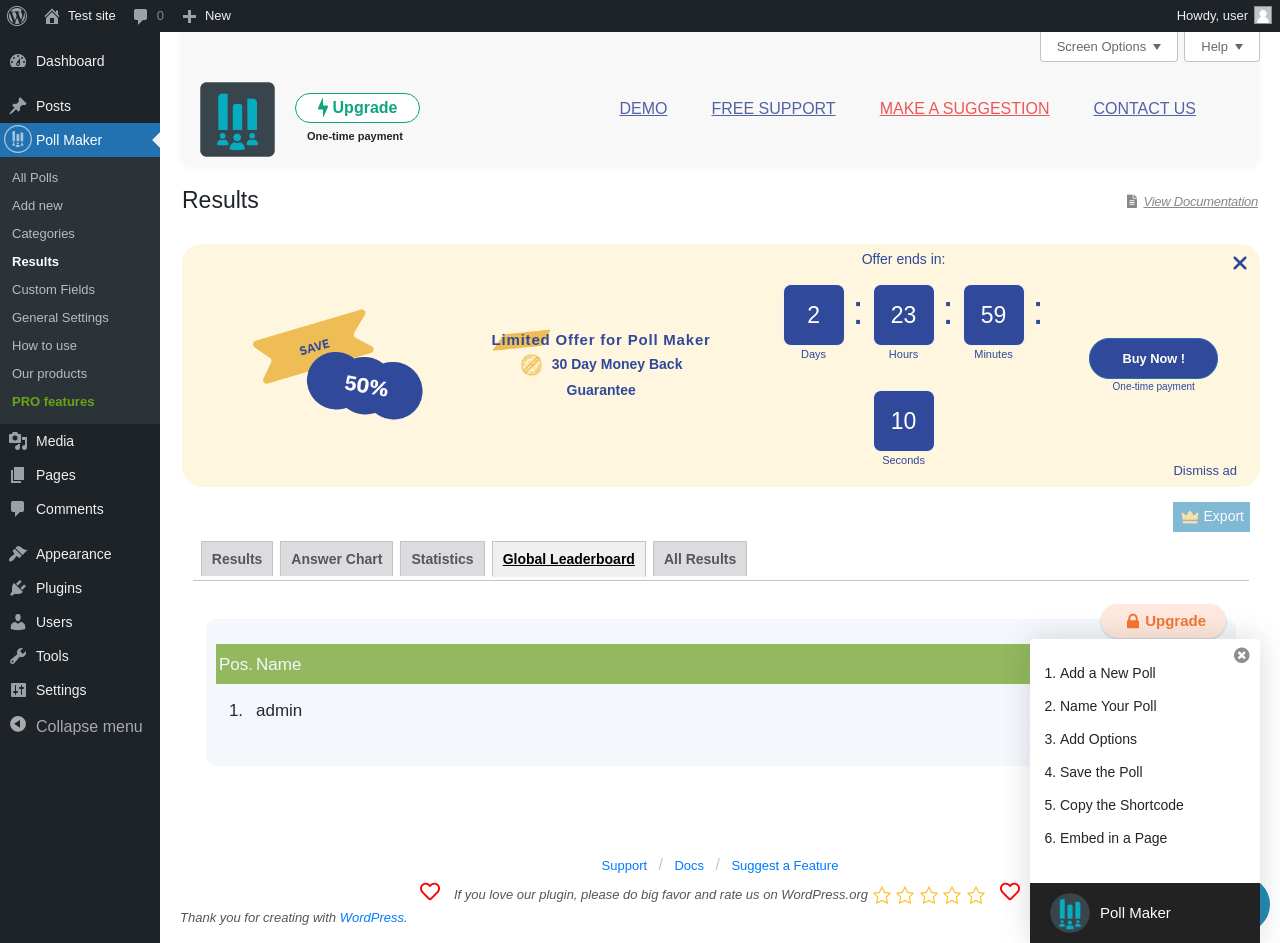Open Categories submenu item

80,234
